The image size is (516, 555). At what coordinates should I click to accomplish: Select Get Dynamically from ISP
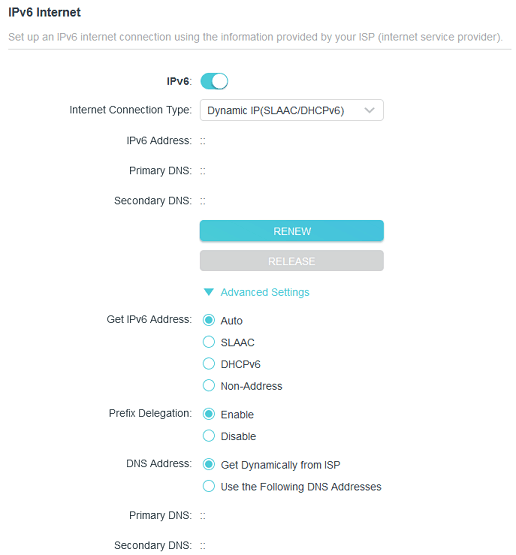[209, 464]
